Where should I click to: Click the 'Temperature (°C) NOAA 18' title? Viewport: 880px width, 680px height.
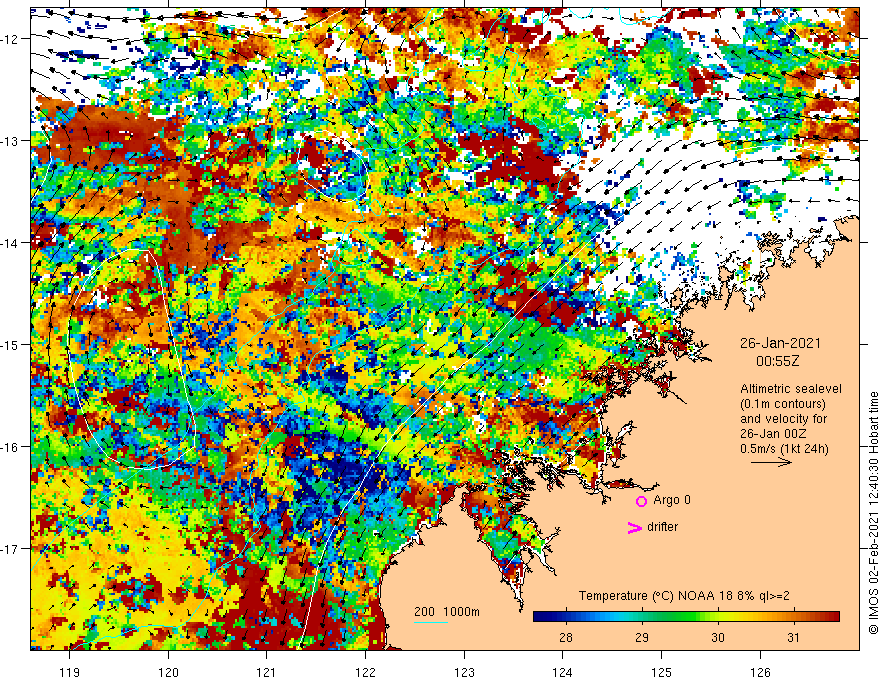(658, 596)
